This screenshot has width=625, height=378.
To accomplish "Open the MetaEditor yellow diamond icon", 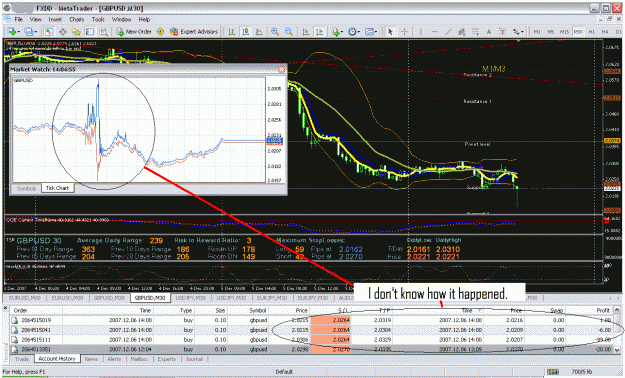I will 161,32.
